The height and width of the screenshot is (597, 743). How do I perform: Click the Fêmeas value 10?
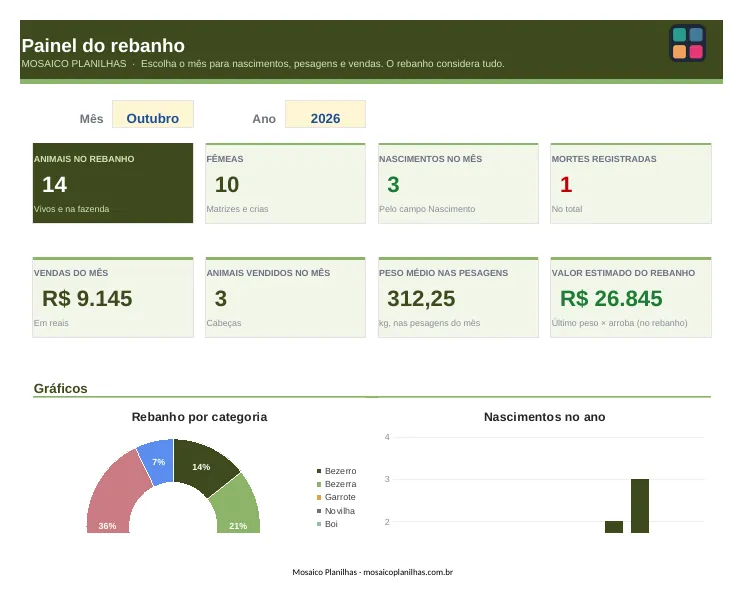[227, 185]
